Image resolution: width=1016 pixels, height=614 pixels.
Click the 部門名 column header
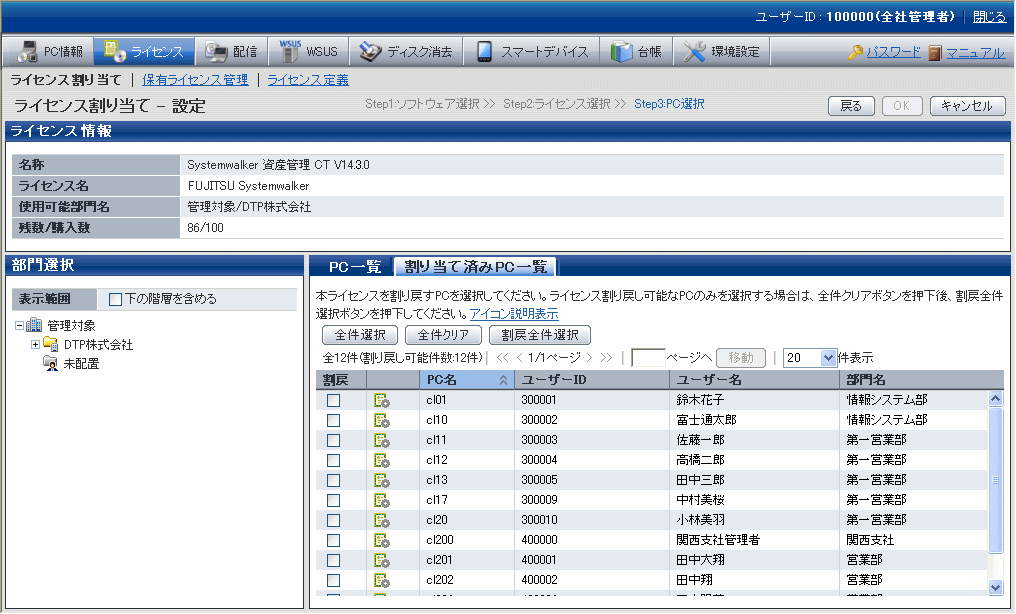click(921, 380)
